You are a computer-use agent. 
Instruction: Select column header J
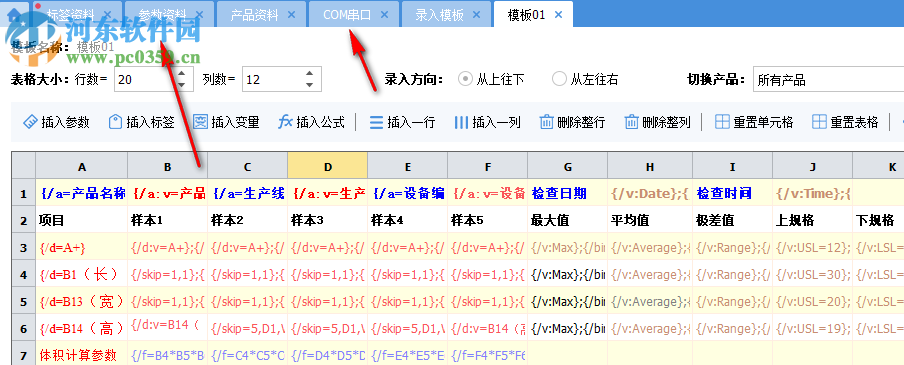tap(813, 167)
